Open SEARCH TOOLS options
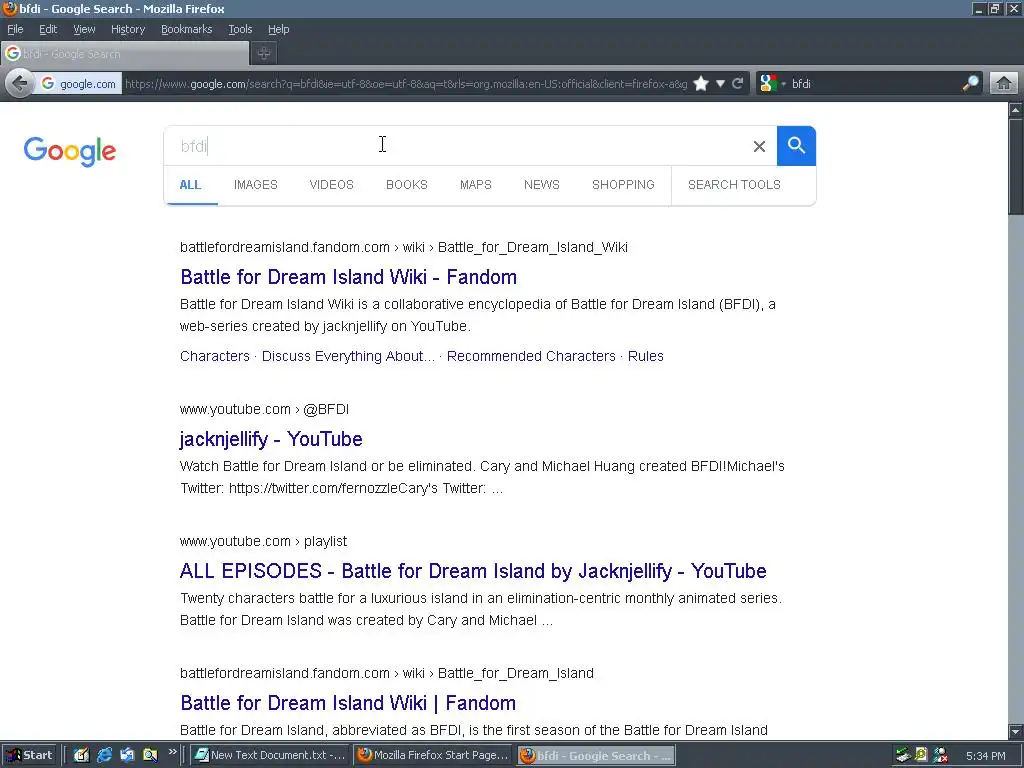The height and width of the screenshot is (768, 1024). (x=734, y=185)
